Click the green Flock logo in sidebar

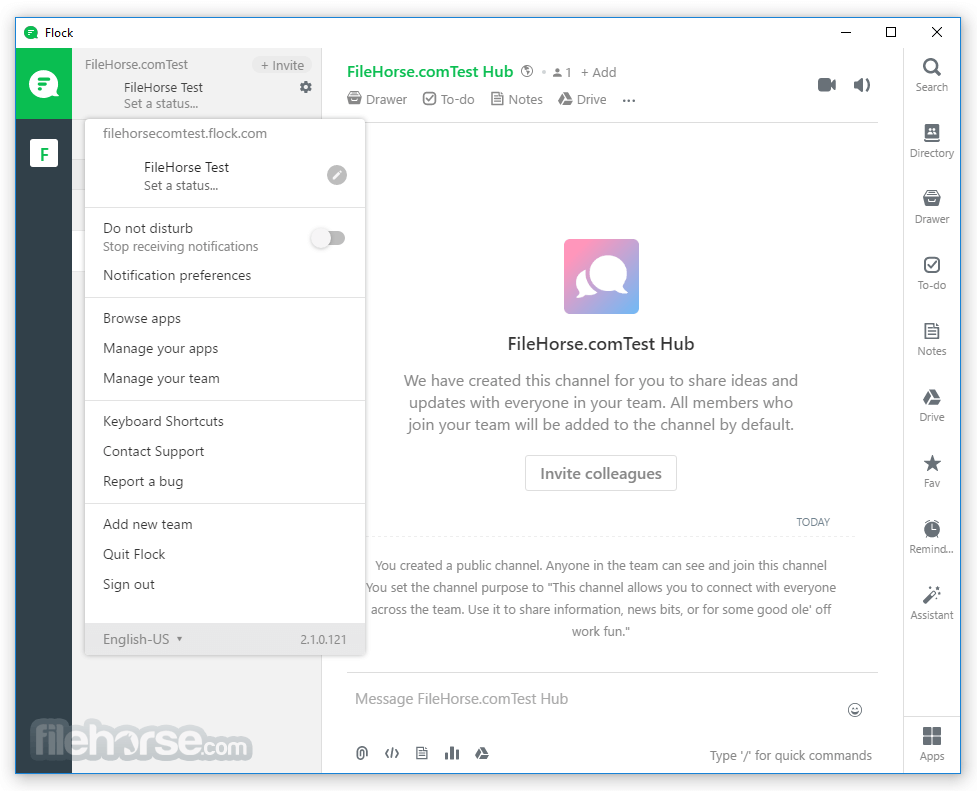[44, 84]
